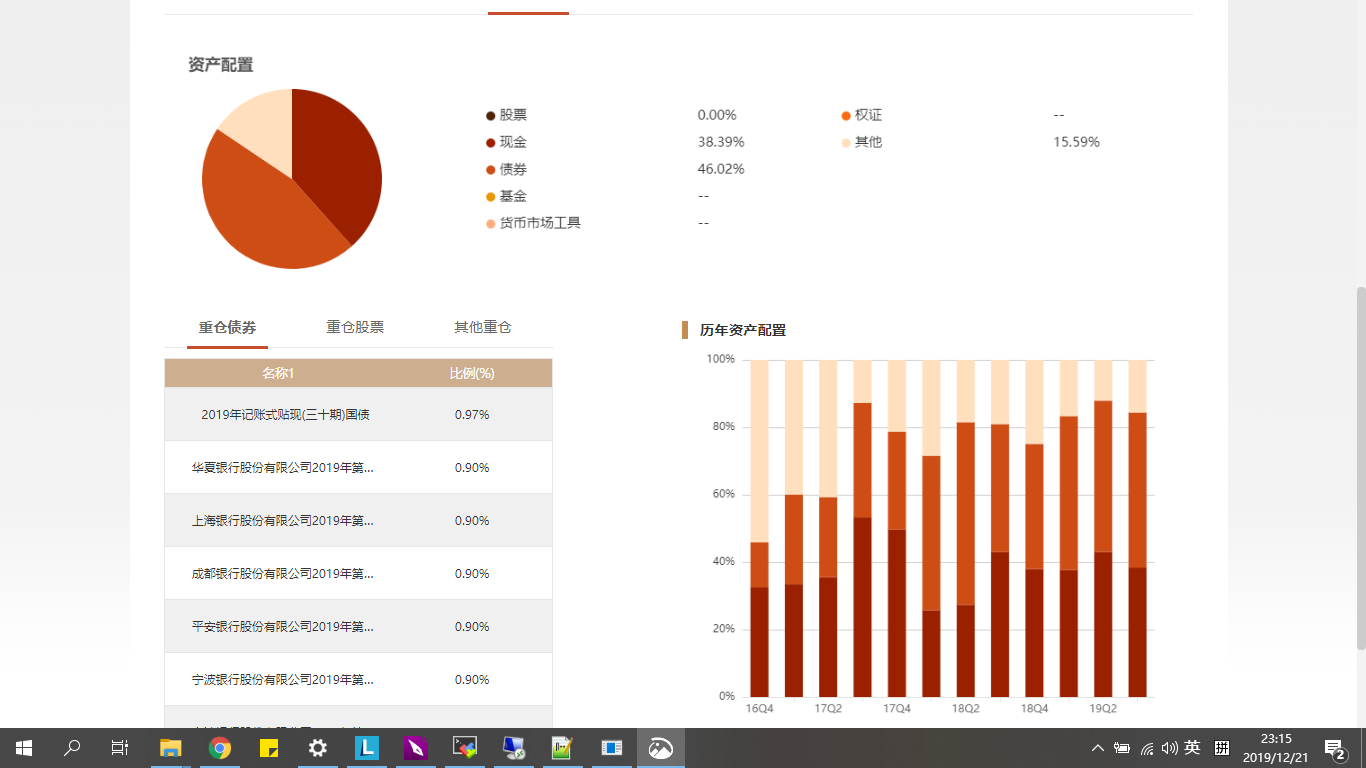The width and height of the screenshot is (1366, 768).
Task: Select the 平安银行股份有限公司 bond row
Action: click(358, 626)
